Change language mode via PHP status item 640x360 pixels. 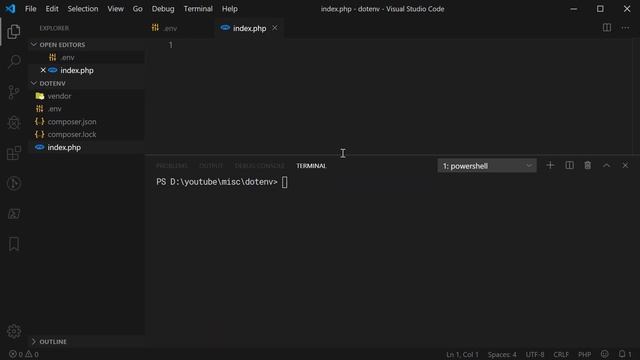584,354
